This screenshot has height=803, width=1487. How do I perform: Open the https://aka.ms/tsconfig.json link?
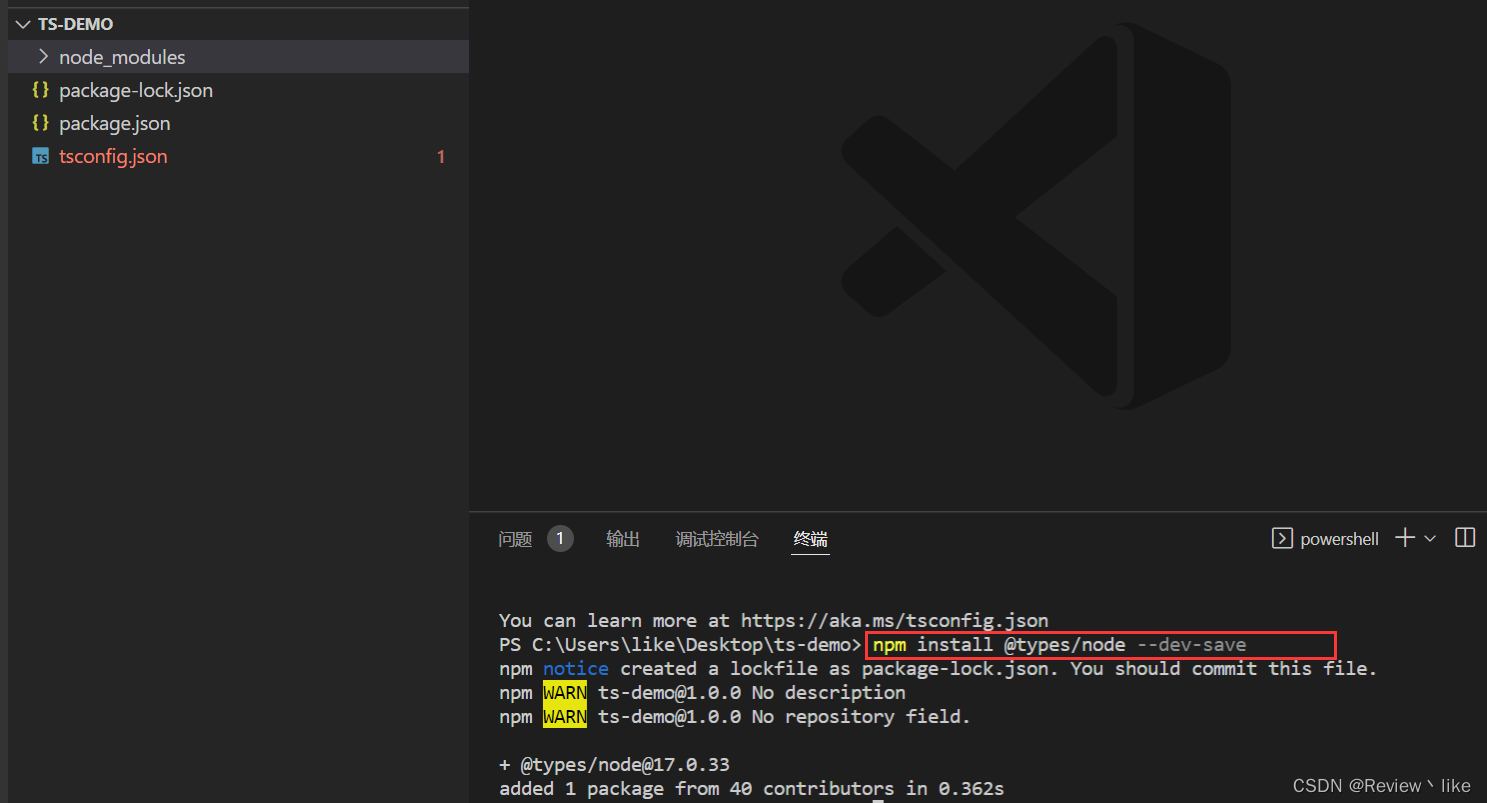click(895, 621)
